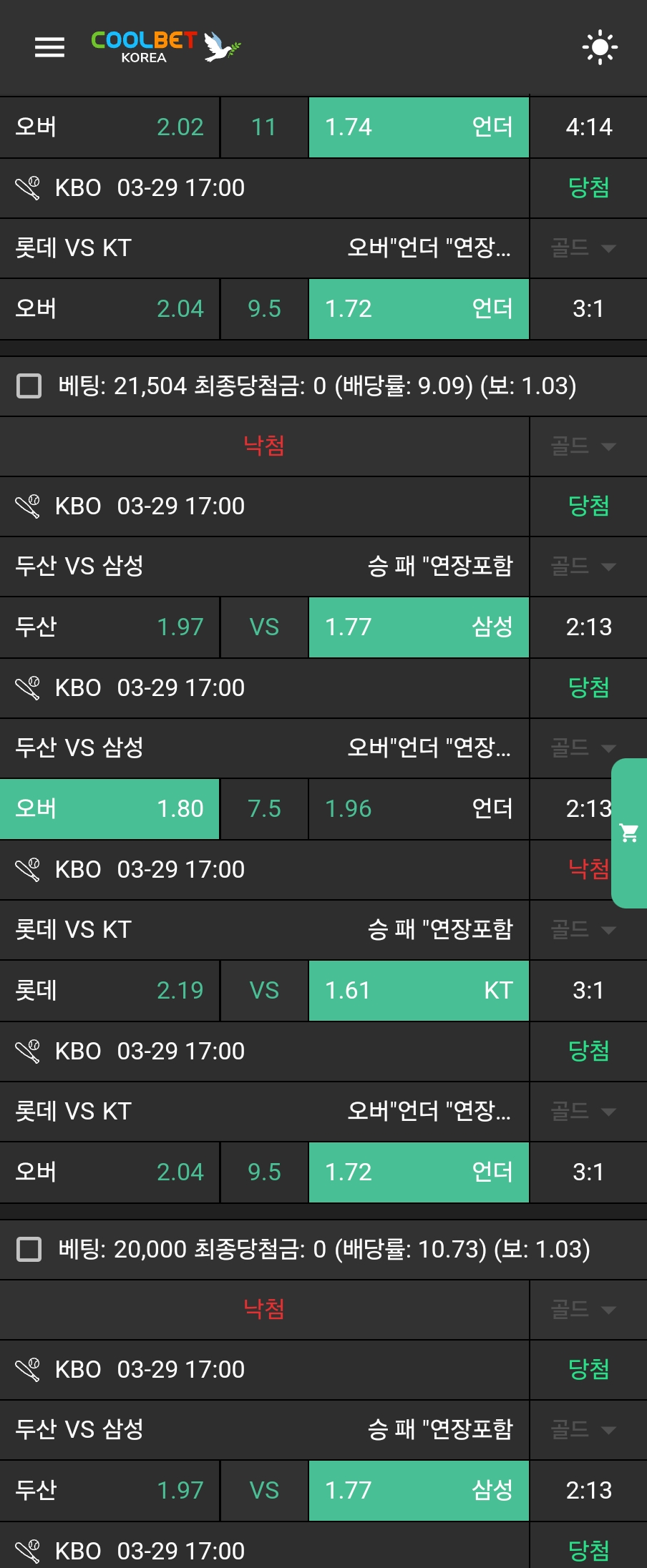Open the hamburger navigation menu
Viewport: 647px width, 1568px height.
[49, 47]
